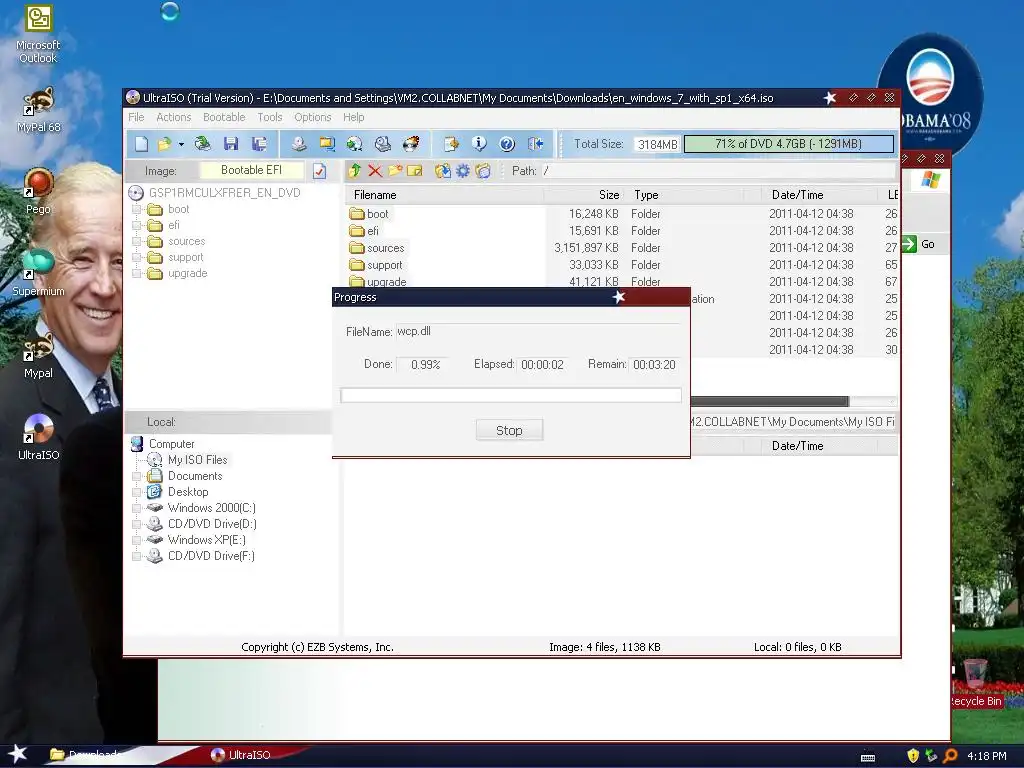1024x768 pixels.
Task: Click the disc with green arrows convert icon
Action: (x=355, y=144)
